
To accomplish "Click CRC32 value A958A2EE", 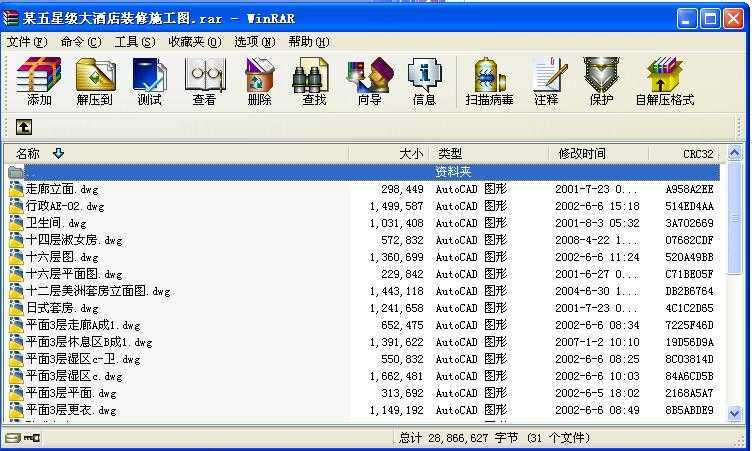I will click(x=689, y=189).
